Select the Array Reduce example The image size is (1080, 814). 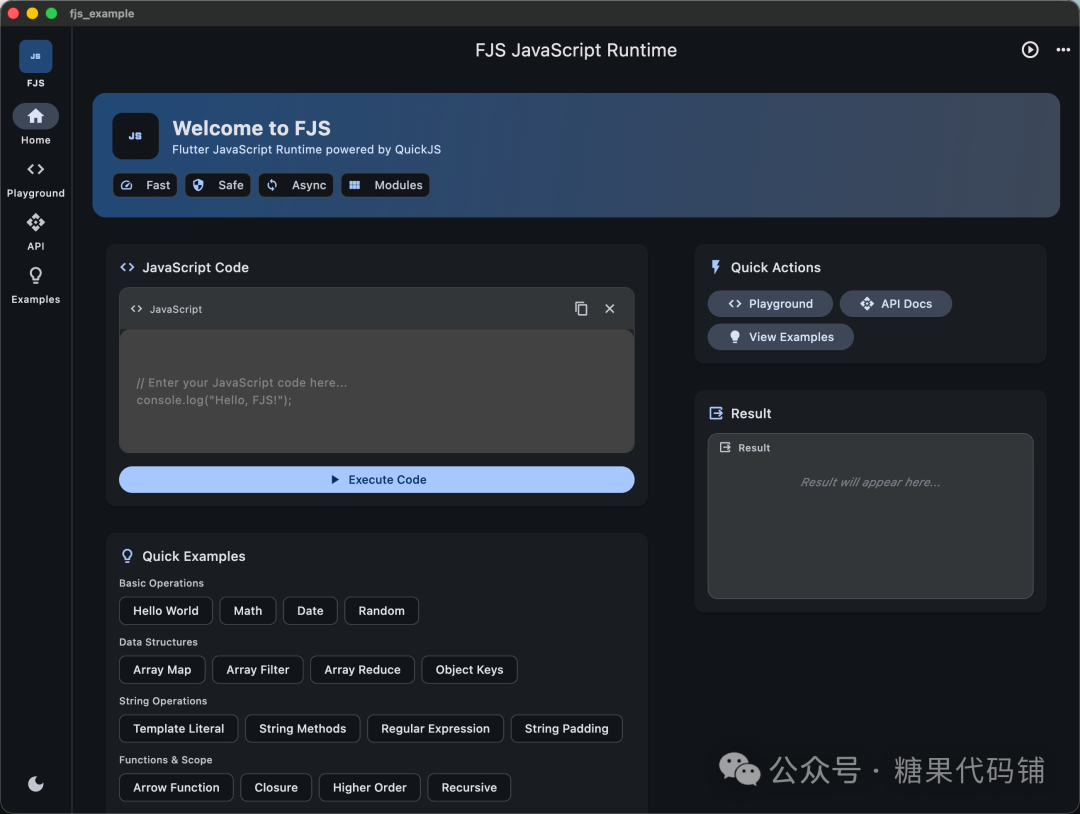coord(362,669)
